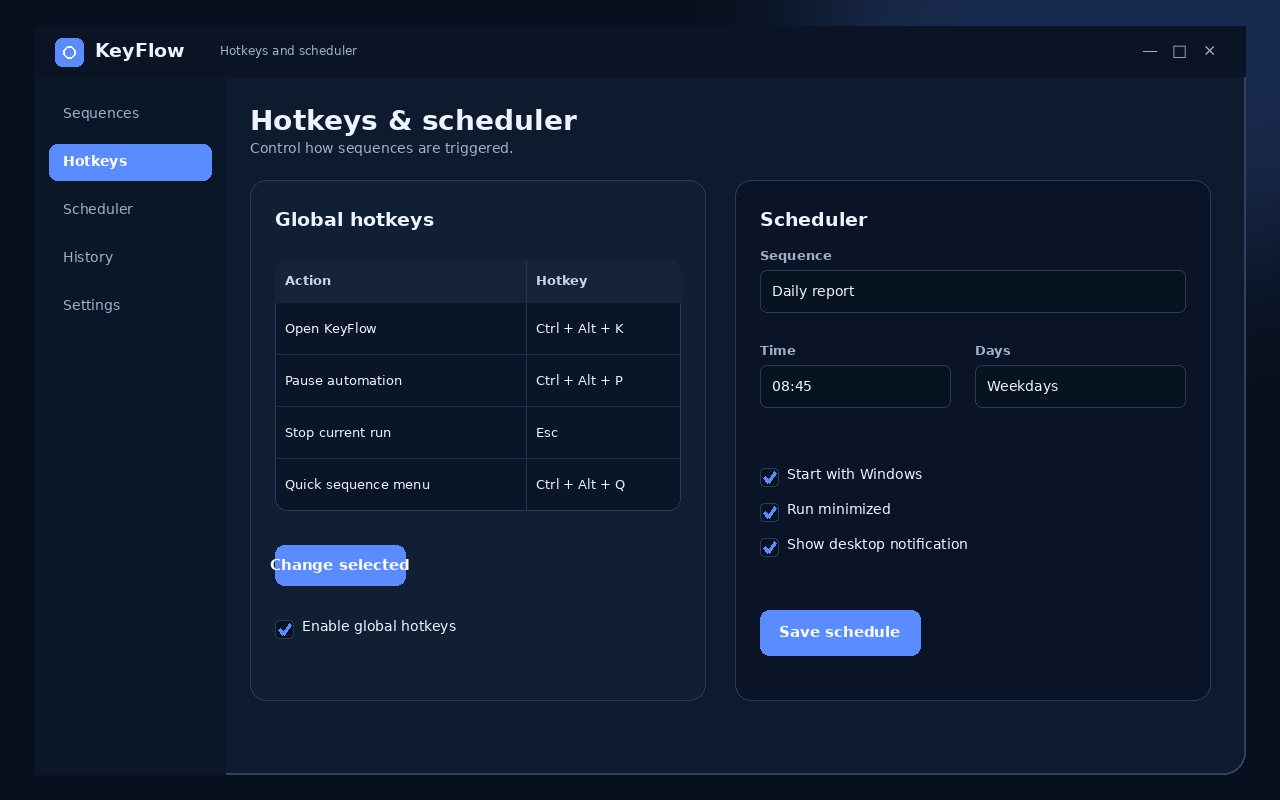Select the Pause automation action row
Image resolution: width=1280 pixels, height=800 pixels.
478,381
